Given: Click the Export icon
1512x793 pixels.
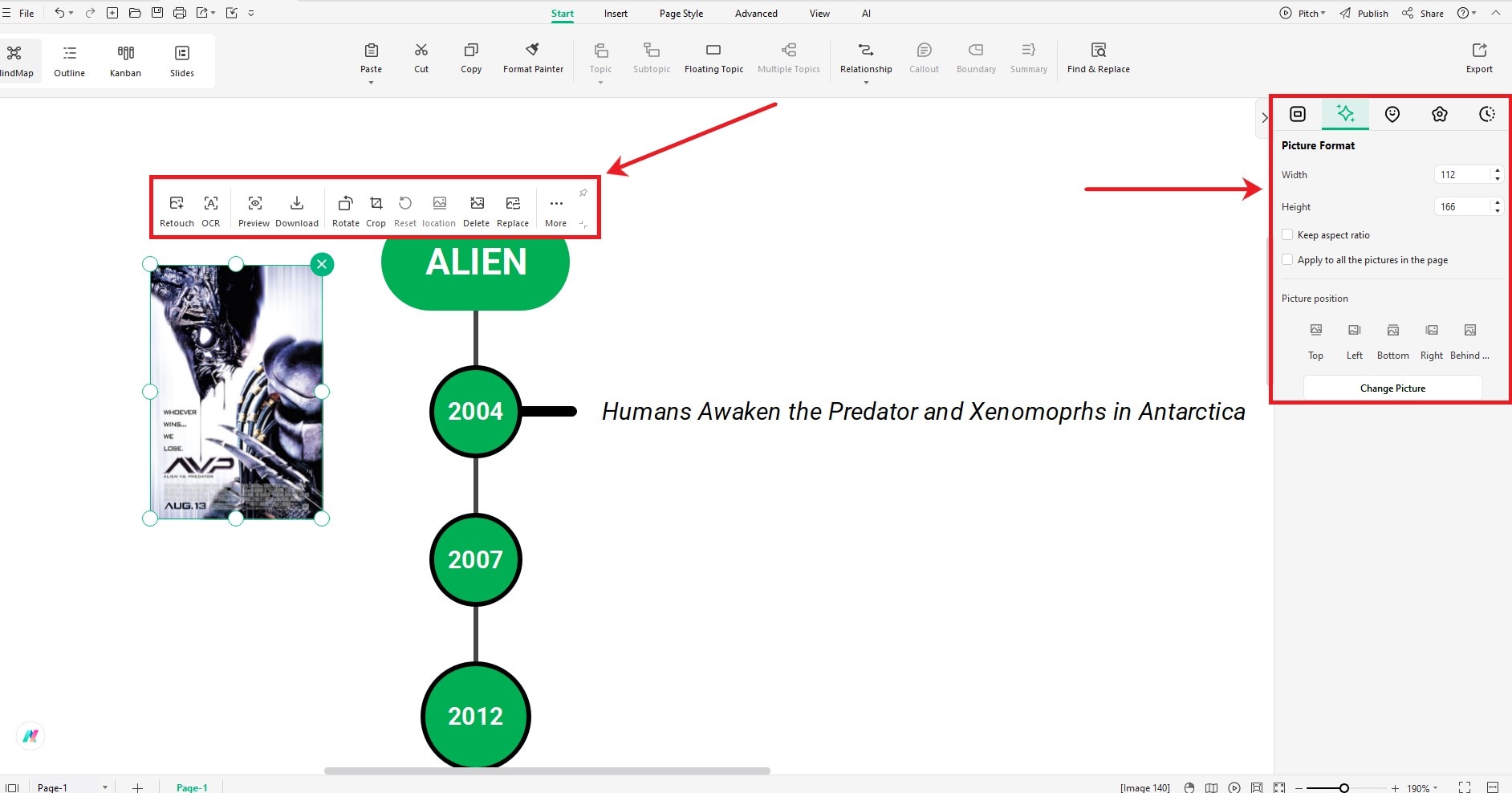Looking at the screenshot, I should pyautogui.click(x=1480, y=50).
